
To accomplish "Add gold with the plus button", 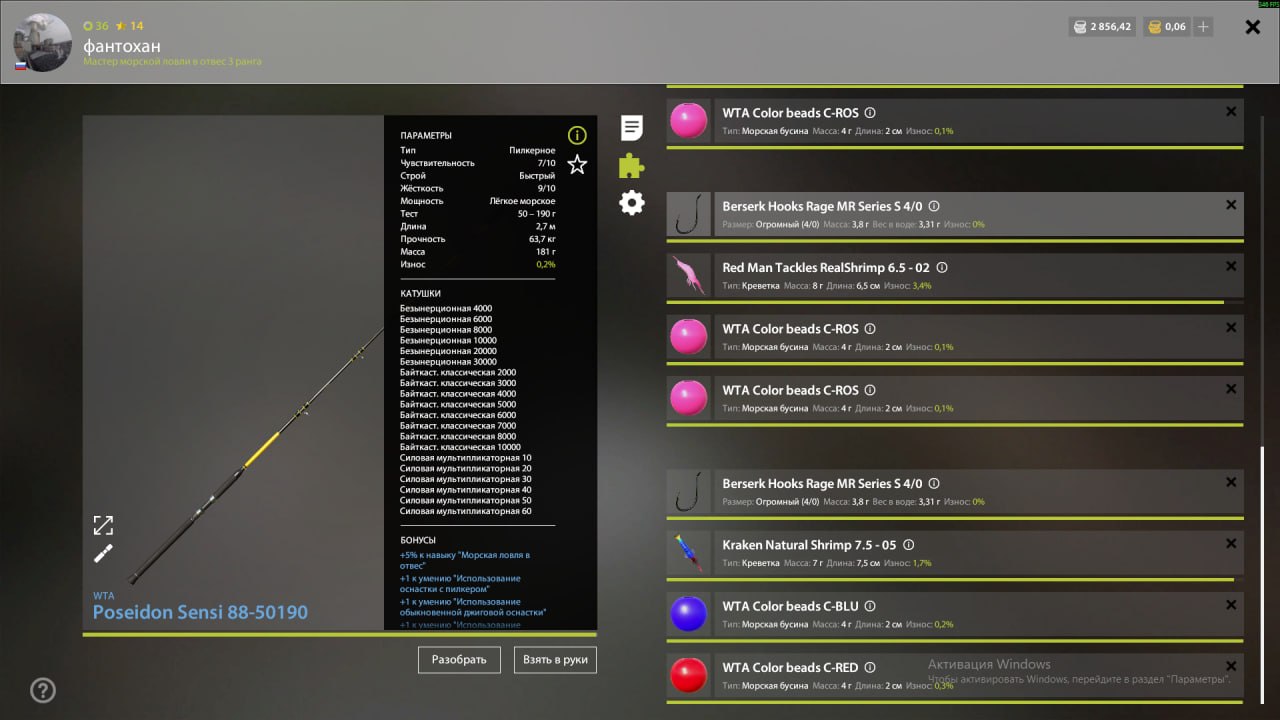I will pos(1203,27).
